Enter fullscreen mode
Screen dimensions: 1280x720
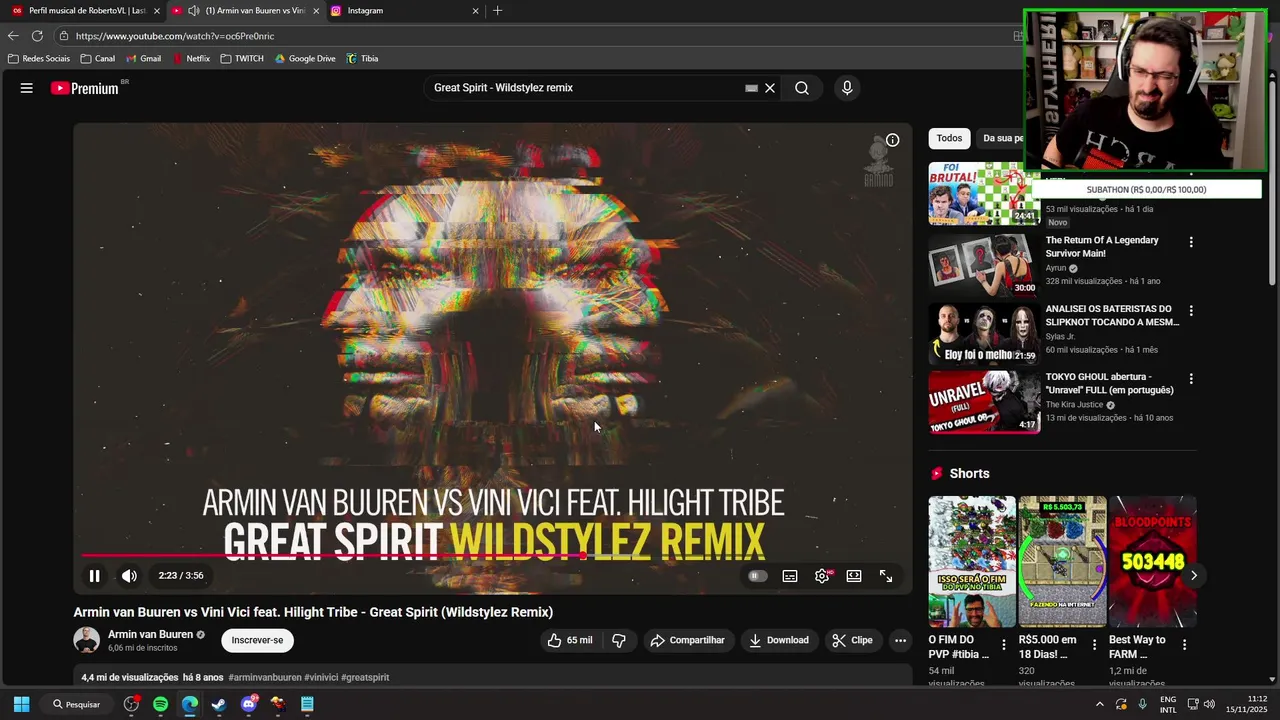coord(886,576)
